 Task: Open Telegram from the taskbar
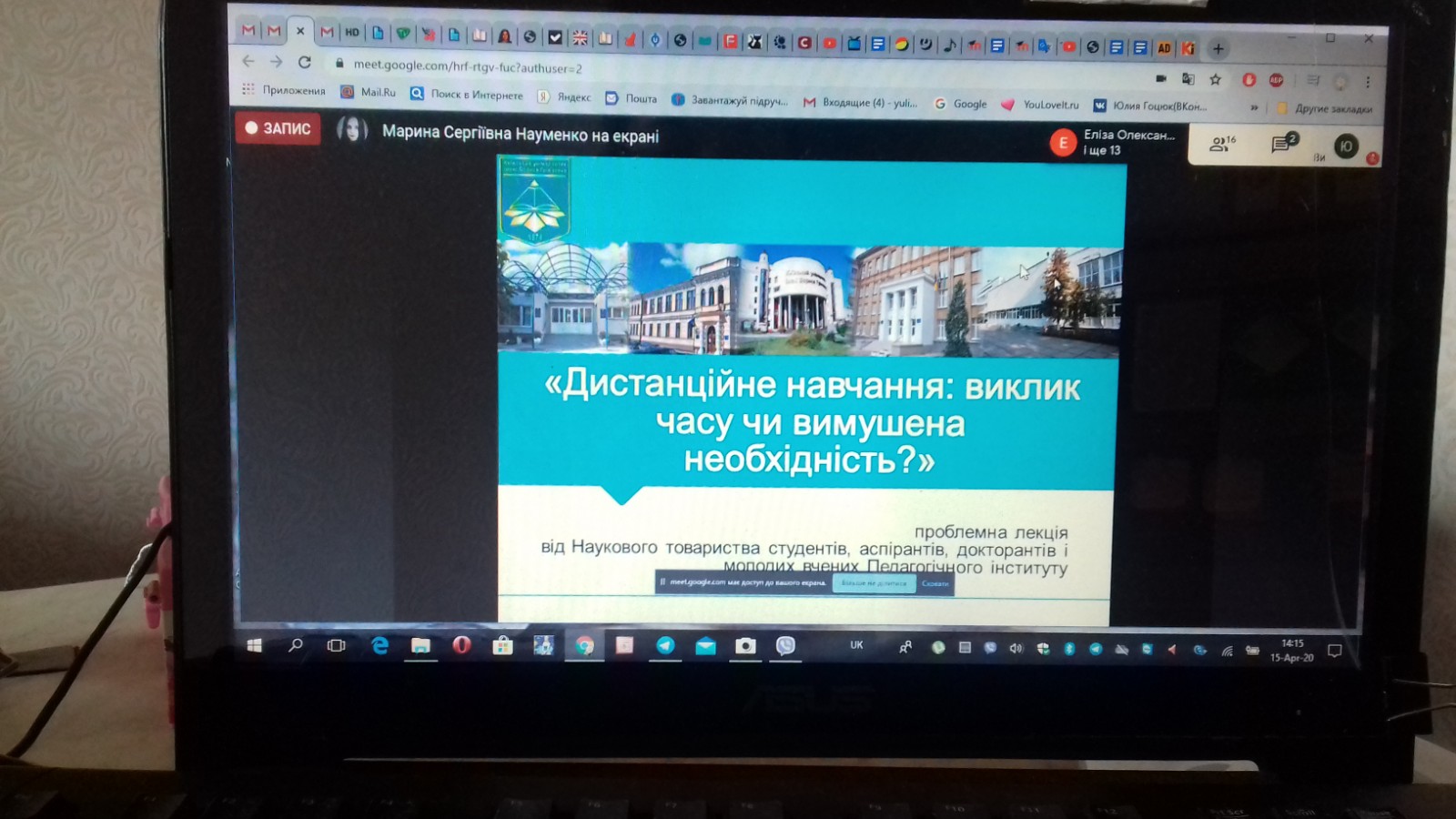[665, 645]
